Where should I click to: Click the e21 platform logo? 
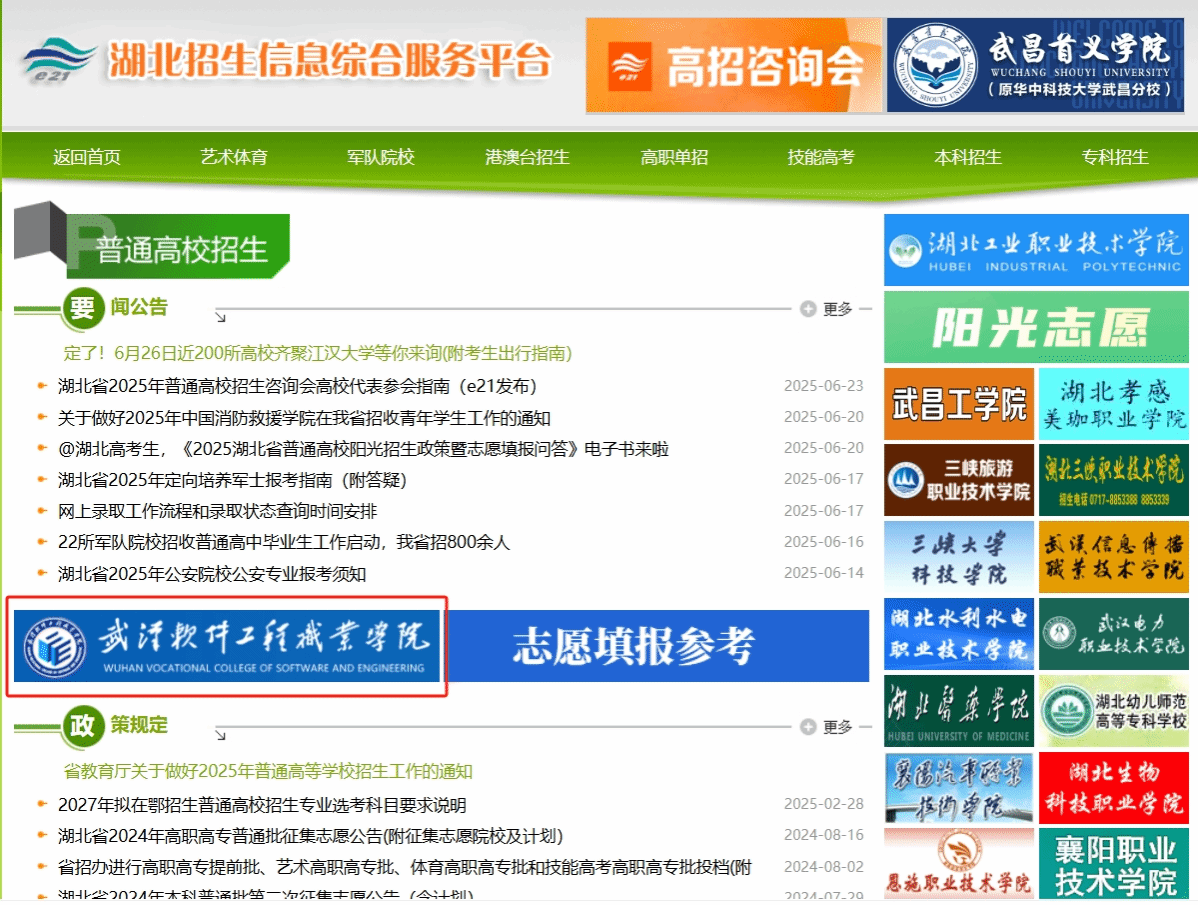(x=60, y=62)
